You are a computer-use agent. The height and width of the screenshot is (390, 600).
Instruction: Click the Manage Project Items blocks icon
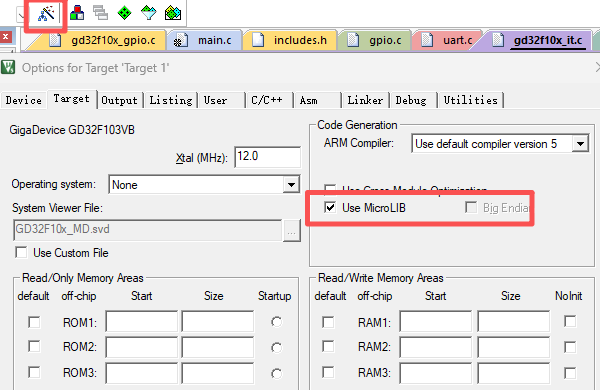[x=77, y=13]
